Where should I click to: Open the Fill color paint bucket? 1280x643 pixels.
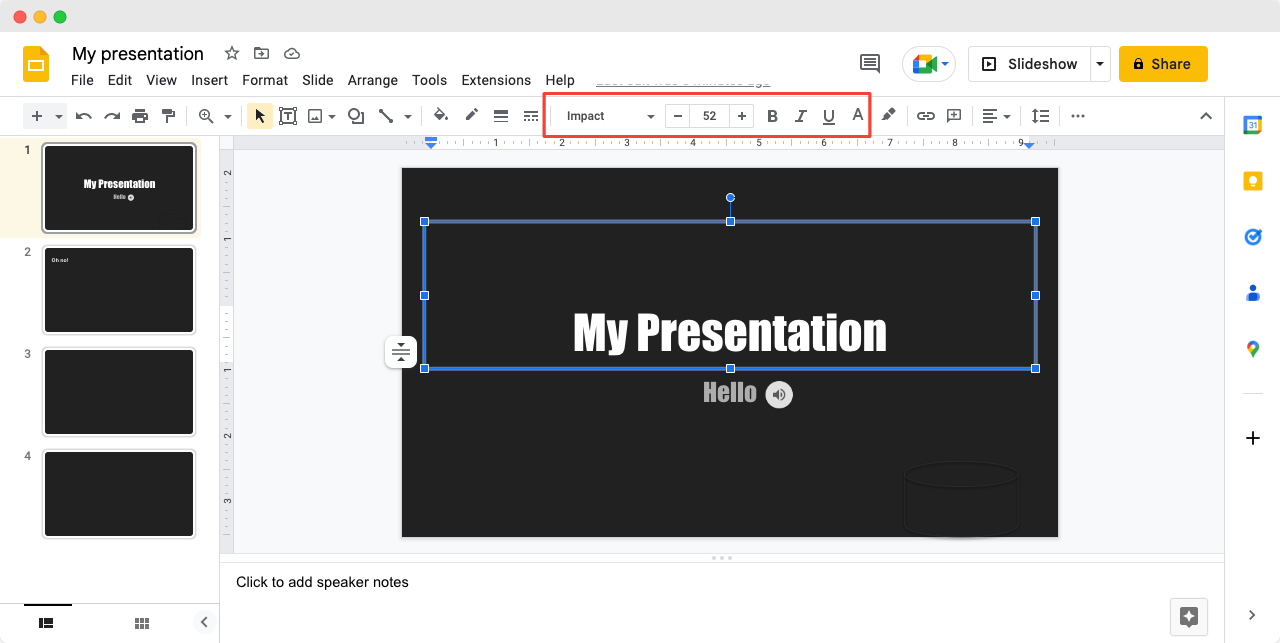441,116
